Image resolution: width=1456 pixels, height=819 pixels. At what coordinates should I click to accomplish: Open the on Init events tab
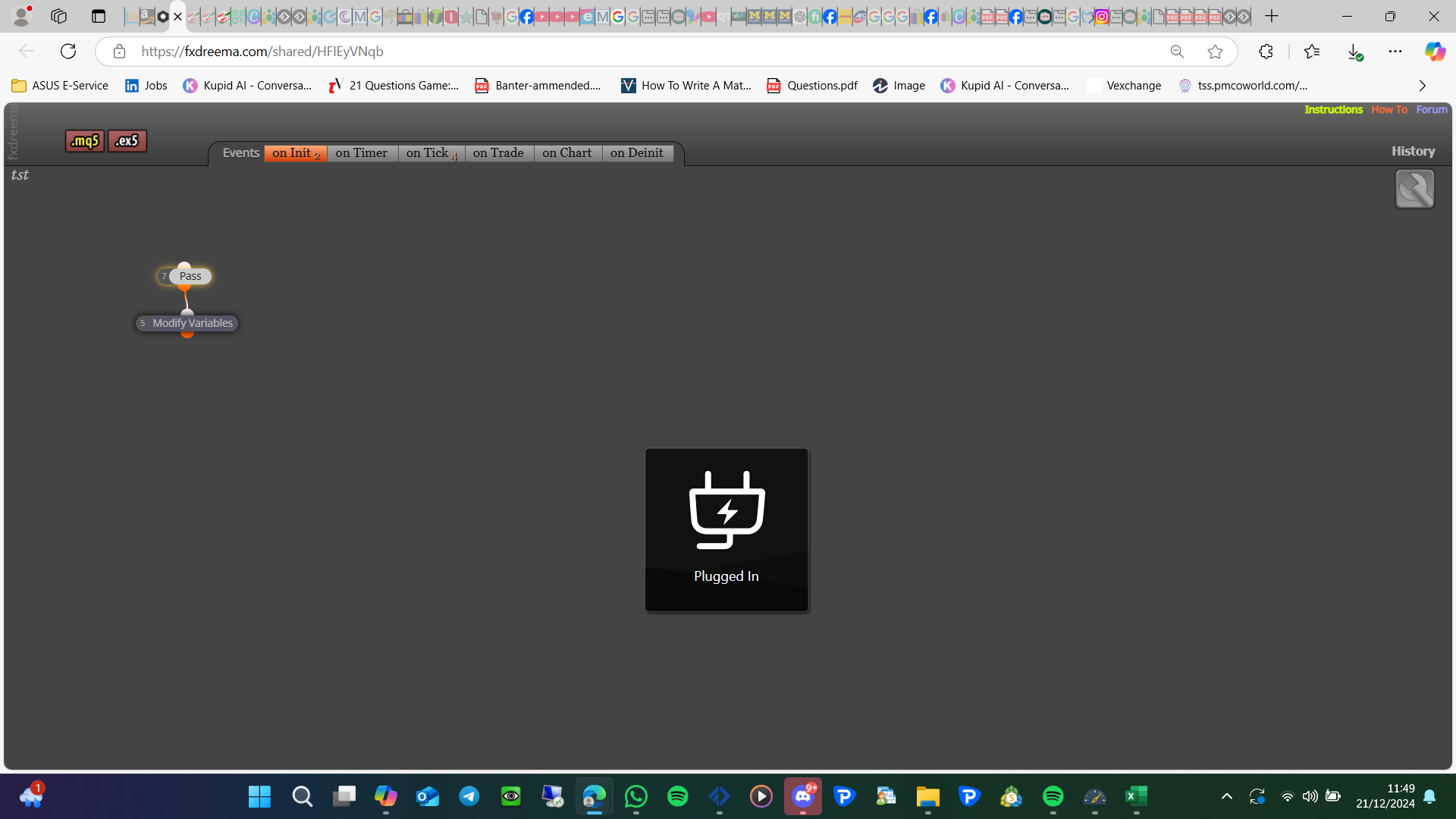point(296,153)
